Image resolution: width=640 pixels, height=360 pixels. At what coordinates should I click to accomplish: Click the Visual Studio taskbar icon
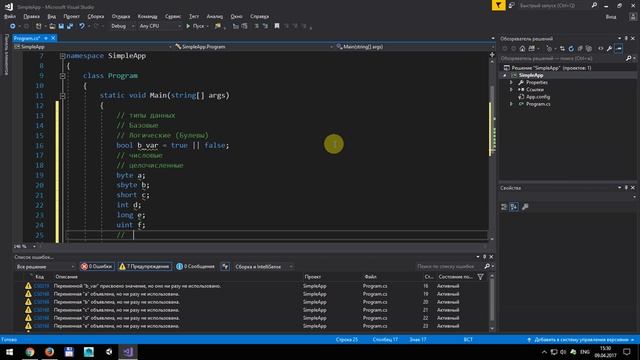point(128,352)
